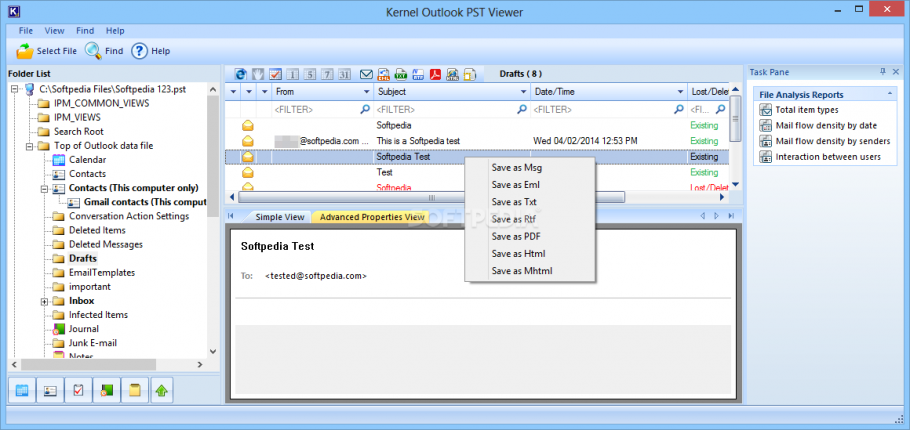Collapse the Contacts (This computer only) node
This screenshot has height=430, width=910.
click(44, 189)
